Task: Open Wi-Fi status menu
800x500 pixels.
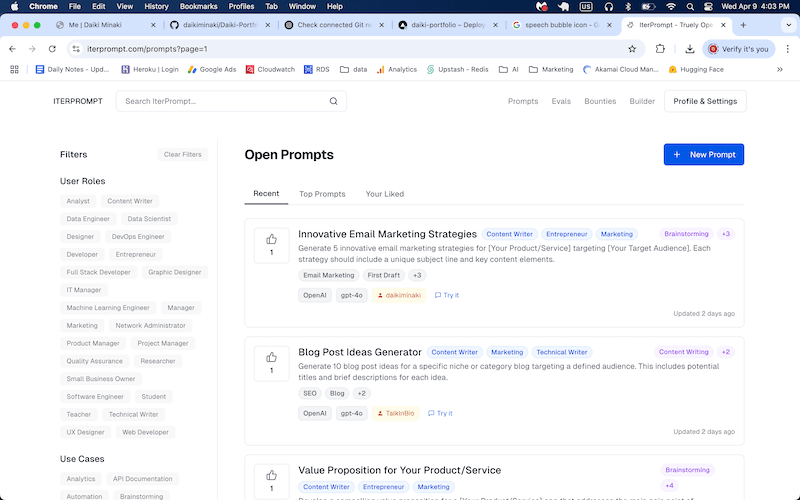Action: [x=671, y=7]
